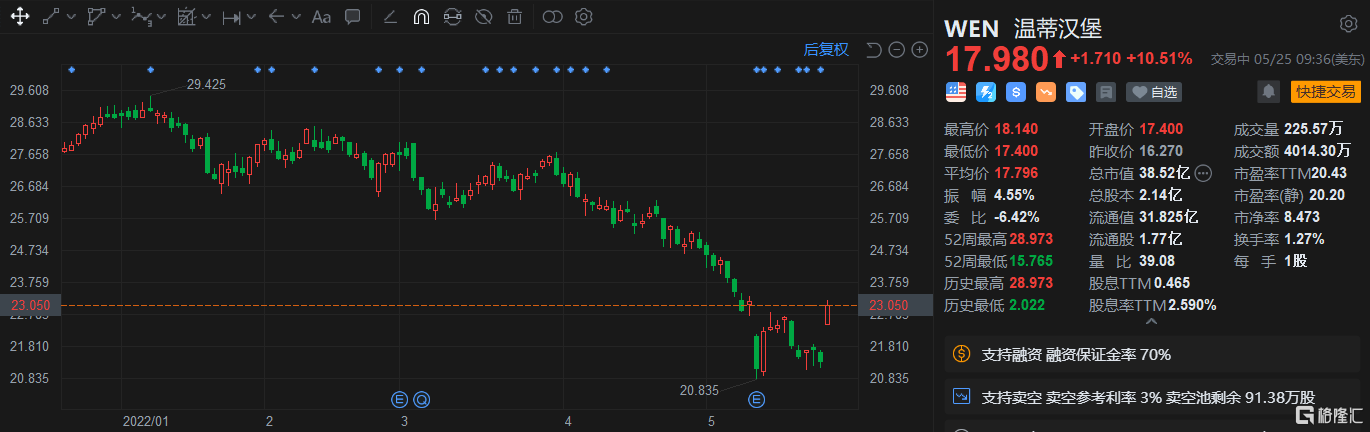
Task: Select the trend line drawing tool
Action: tap(51, 17)
